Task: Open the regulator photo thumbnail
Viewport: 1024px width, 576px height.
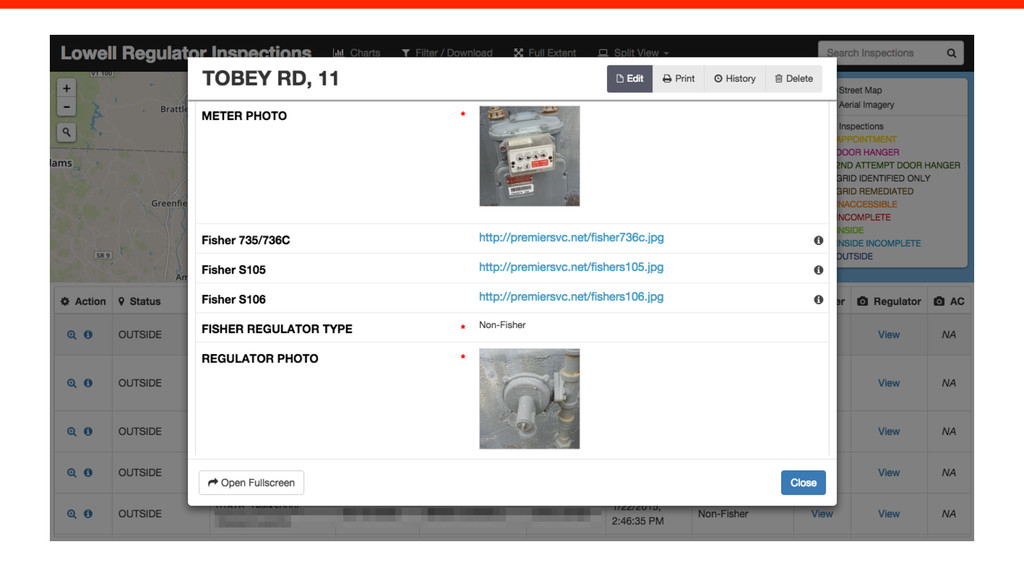Action: click(529, 398)
